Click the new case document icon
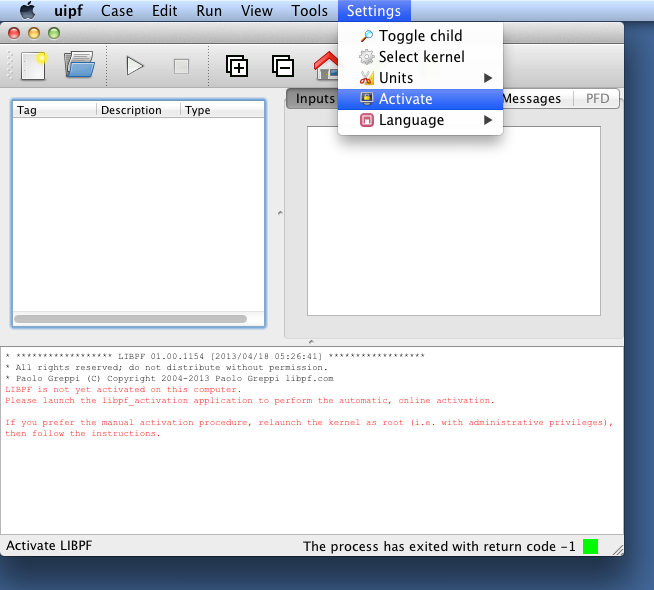654x590 pixels. click(x=33, y=66)
